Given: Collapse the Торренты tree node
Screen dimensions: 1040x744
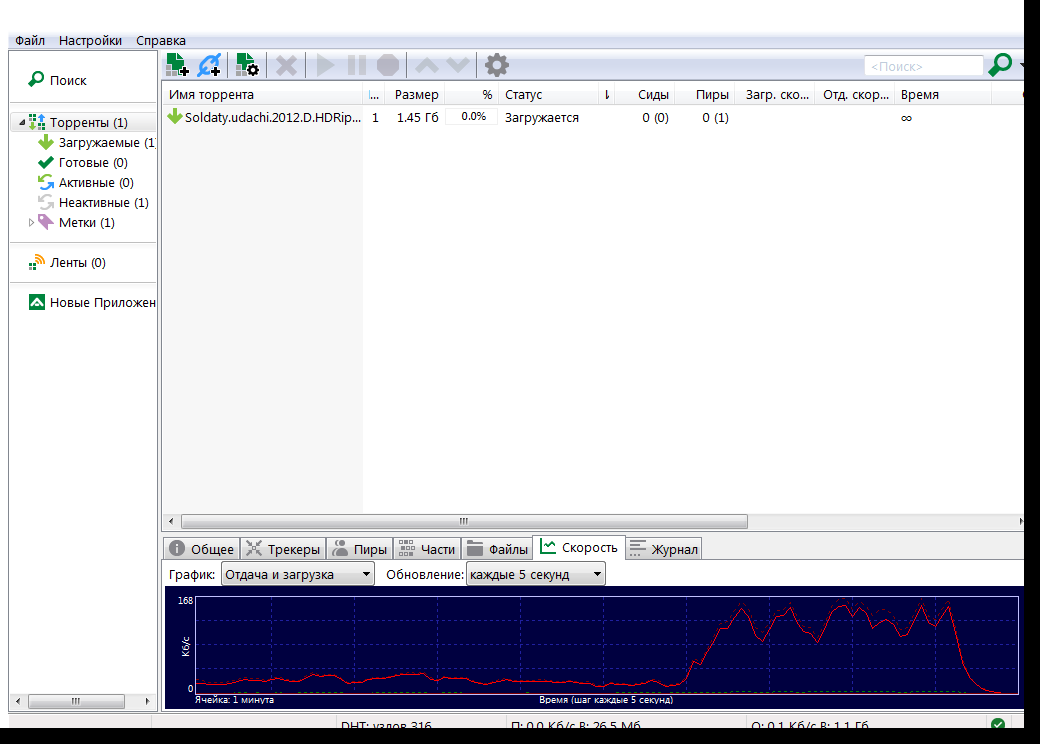Looking at the screenshot, I should tap(20, 123).
